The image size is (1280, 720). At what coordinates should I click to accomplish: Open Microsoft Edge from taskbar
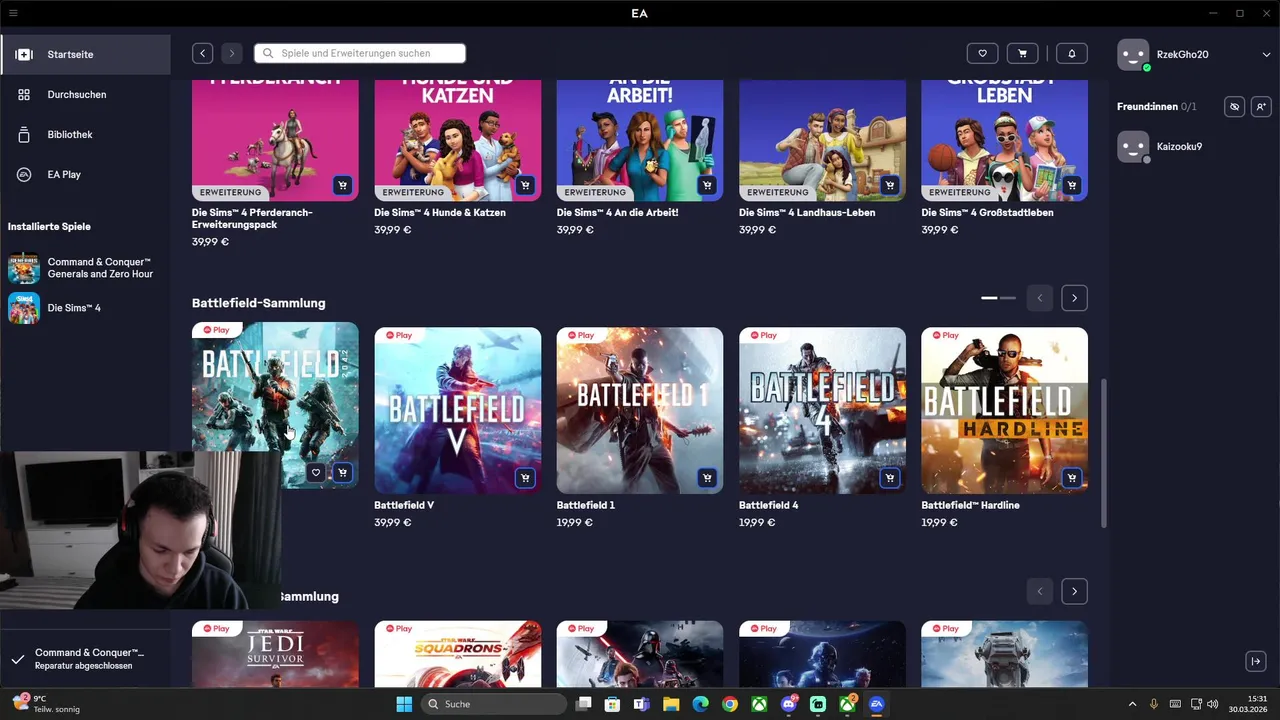[x=700, y=704]
